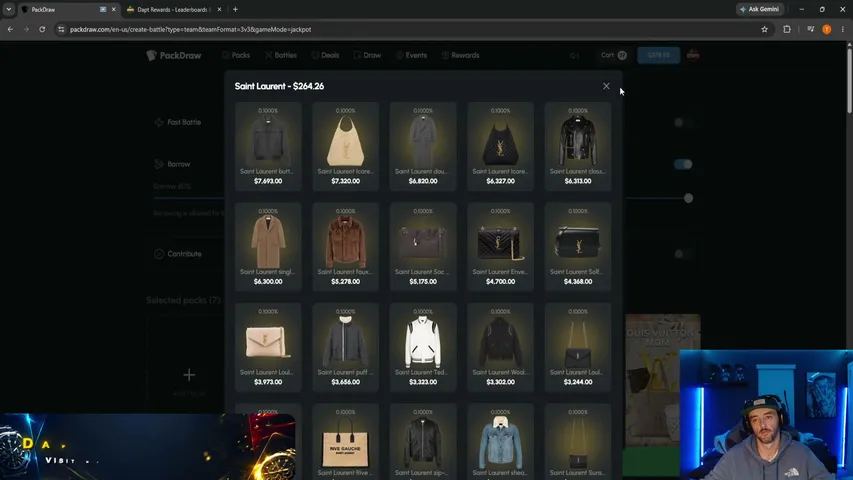Reload the page
The width and height of the screenshot is (853, 480).
click(x=42, y=29)
